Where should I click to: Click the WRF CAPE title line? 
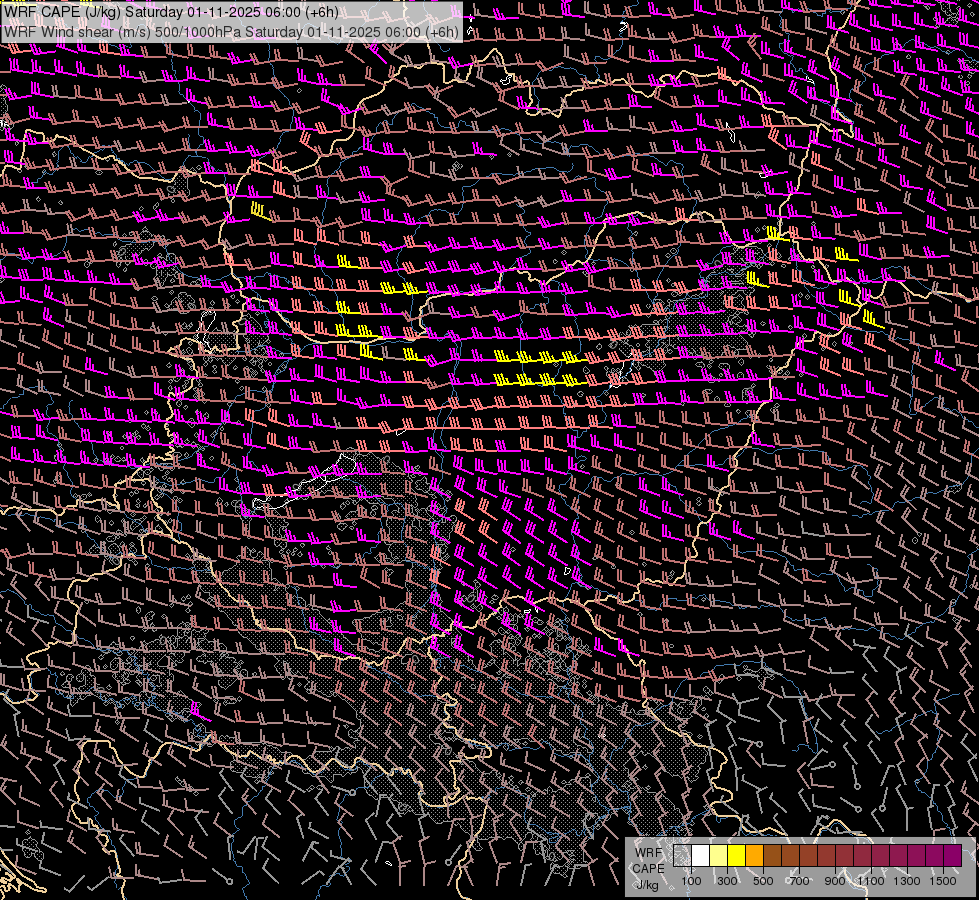pyautogui.click(x=170, y=12)
